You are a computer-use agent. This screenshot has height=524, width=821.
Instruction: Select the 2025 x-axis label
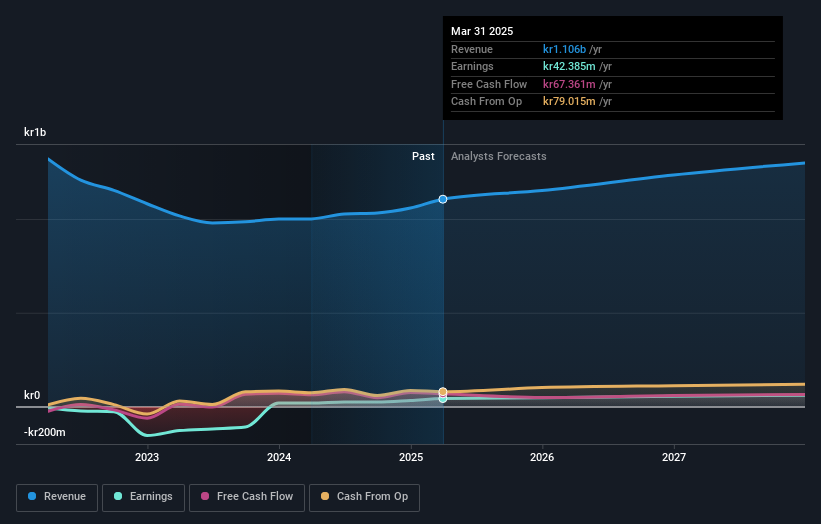pyautogui.click(x=410, y=458)
